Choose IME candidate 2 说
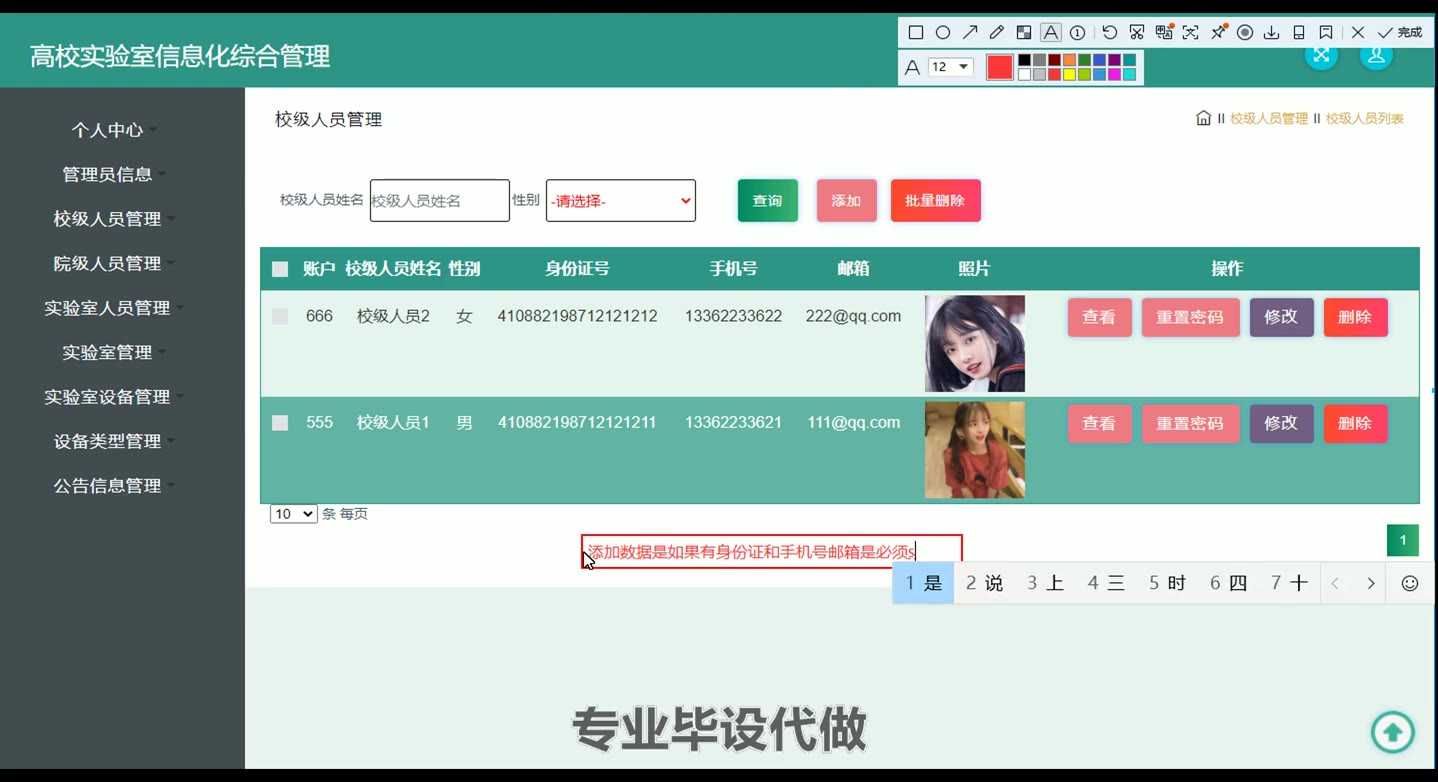 [x=984, y=583]
